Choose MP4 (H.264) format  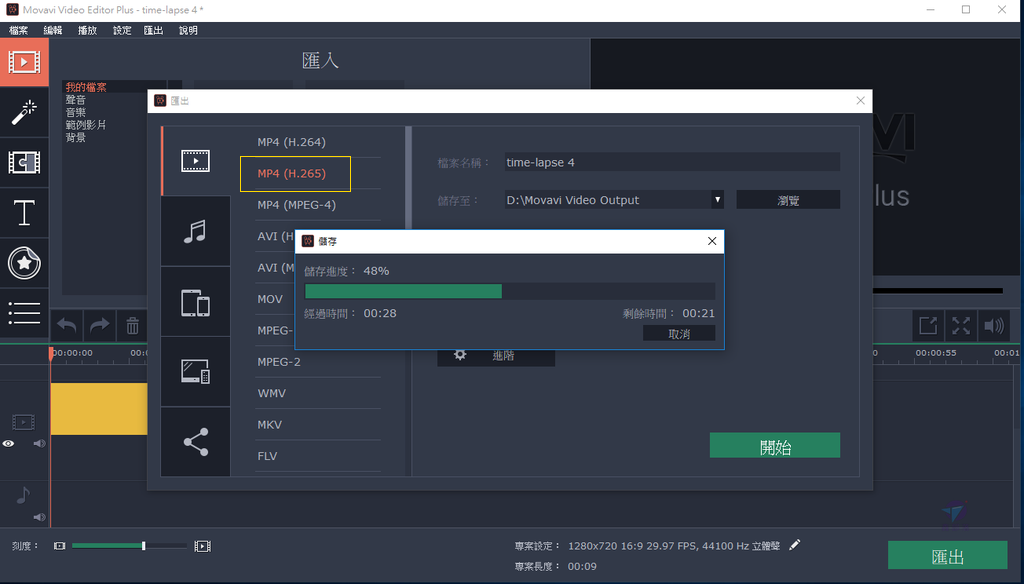click(x=291, y=142)
